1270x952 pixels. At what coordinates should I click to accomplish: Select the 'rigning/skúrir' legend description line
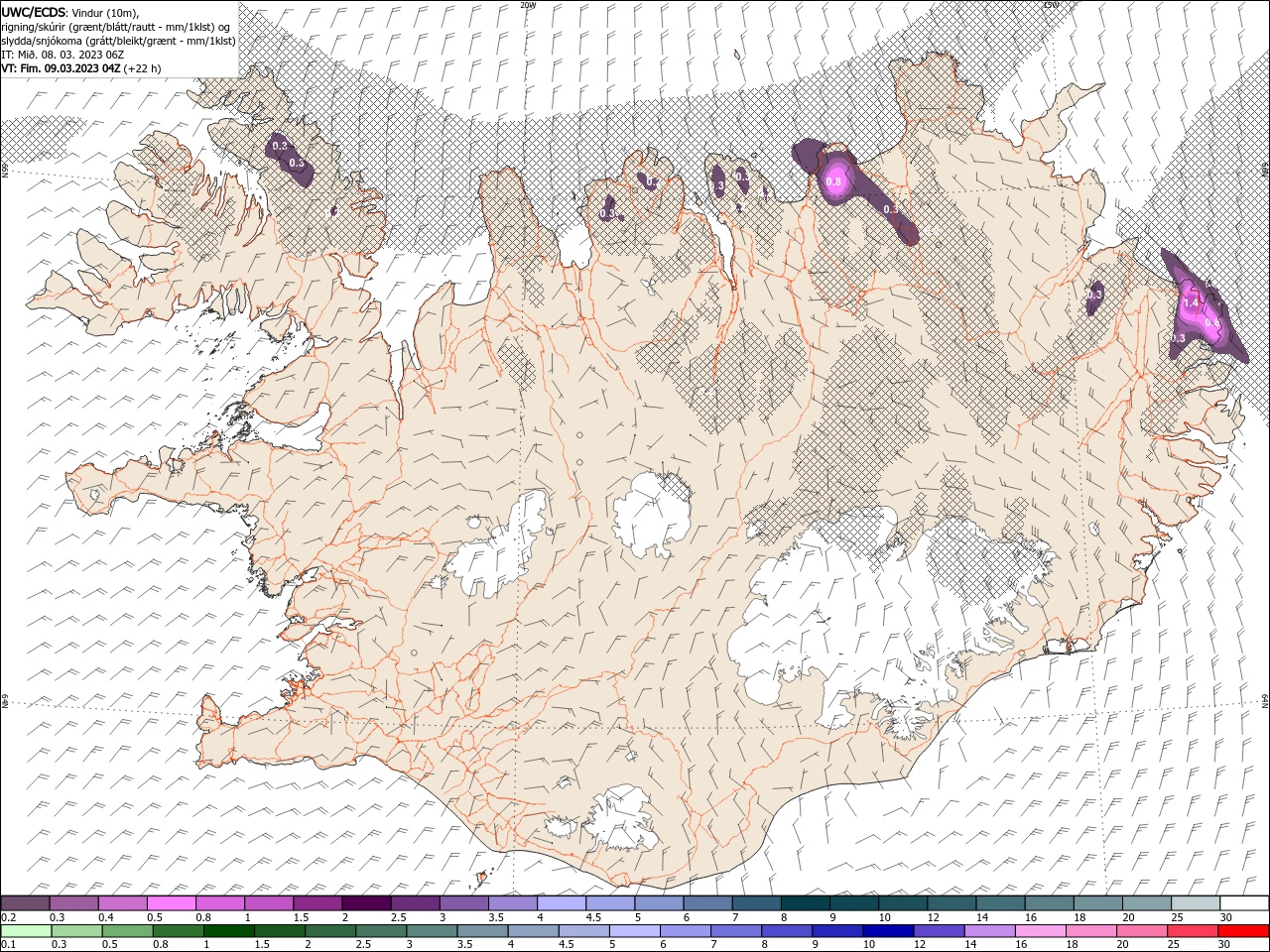click(x=116, y=27)
